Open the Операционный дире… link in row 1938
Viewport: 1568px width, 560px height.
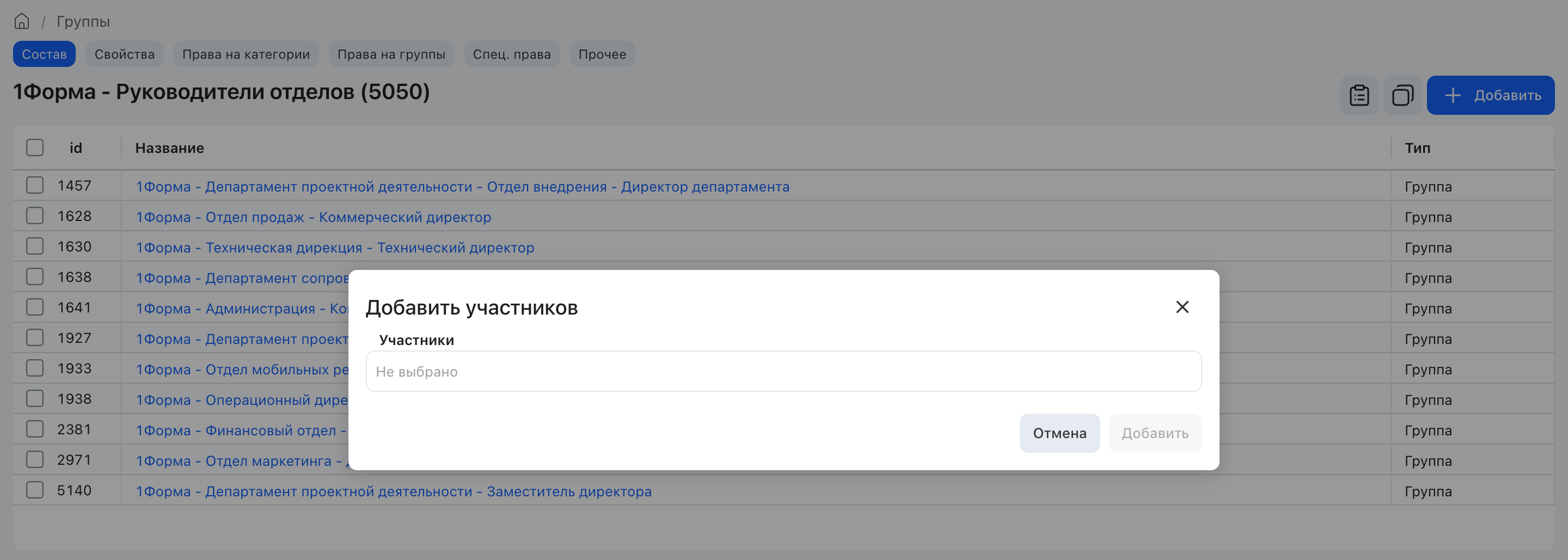coord(242,400)
